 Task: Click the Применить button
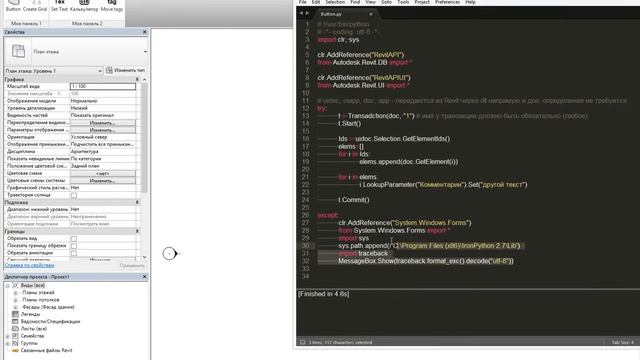[132, 266]
